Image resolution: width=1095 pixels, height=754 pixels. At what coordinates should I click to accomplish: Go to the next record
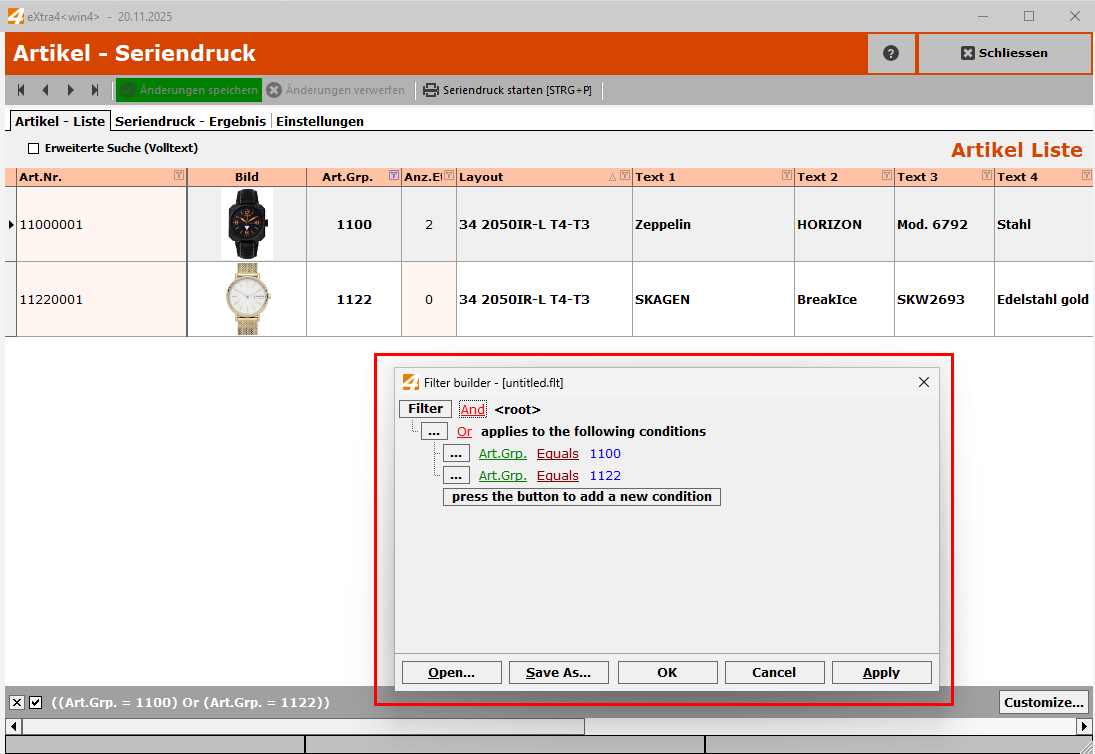click(71, 90)
